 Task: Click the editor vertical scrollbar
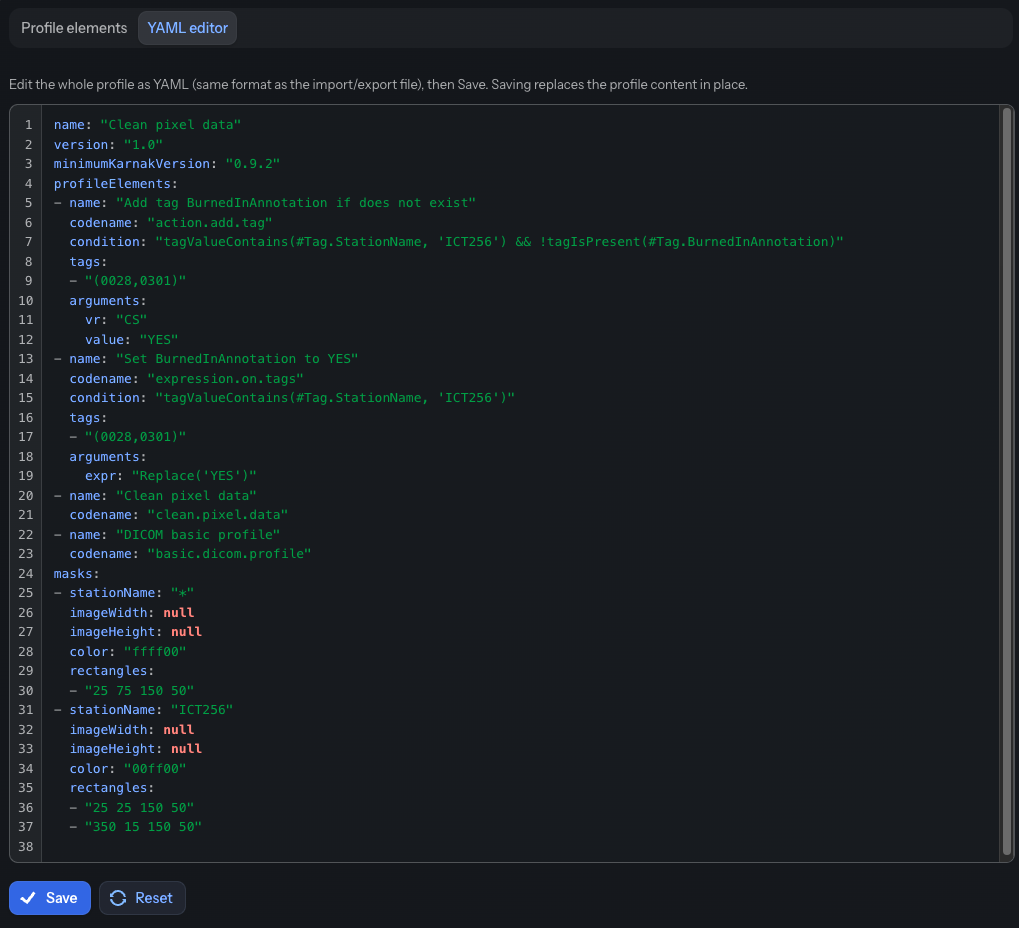1007,481
